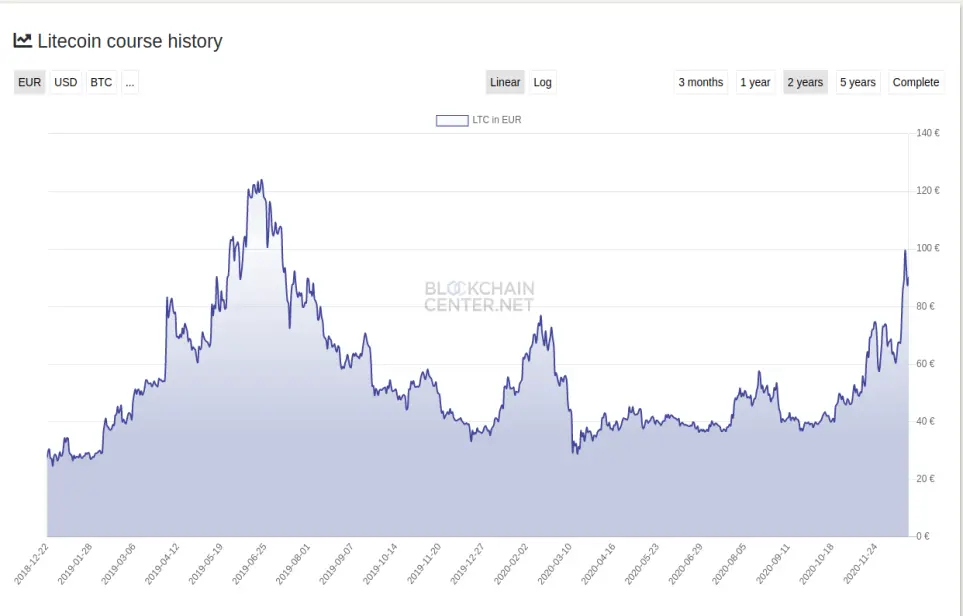This screenshot has height=616, width=963.
Task: Click the 2019-12-27 date label
Action: tap(467, 564)
